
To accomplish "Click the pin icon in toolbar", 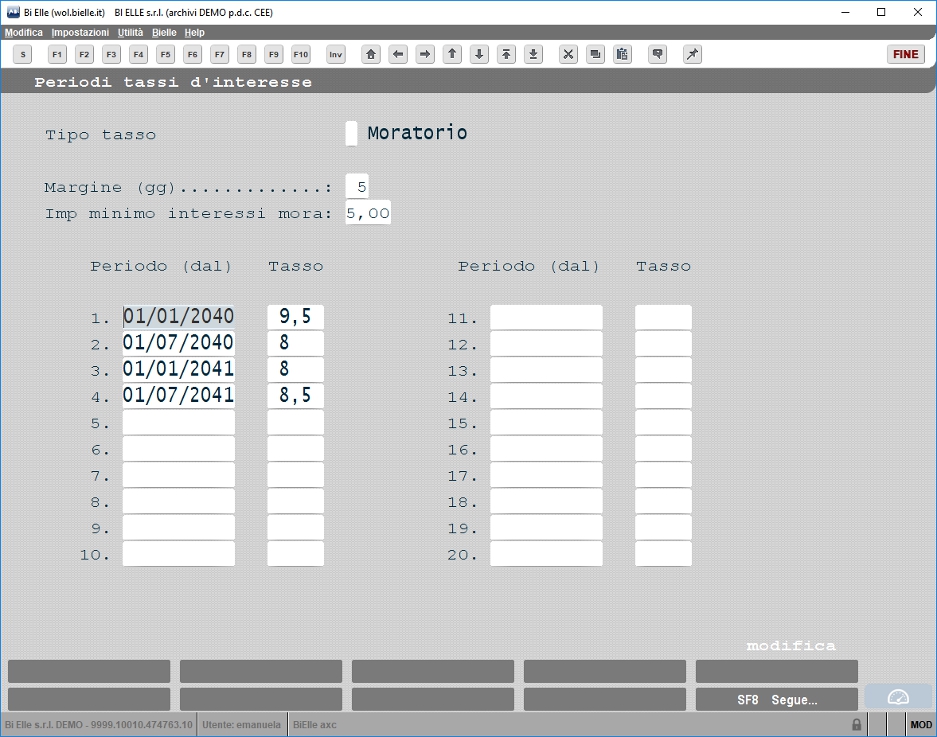I will pos(692,54).
